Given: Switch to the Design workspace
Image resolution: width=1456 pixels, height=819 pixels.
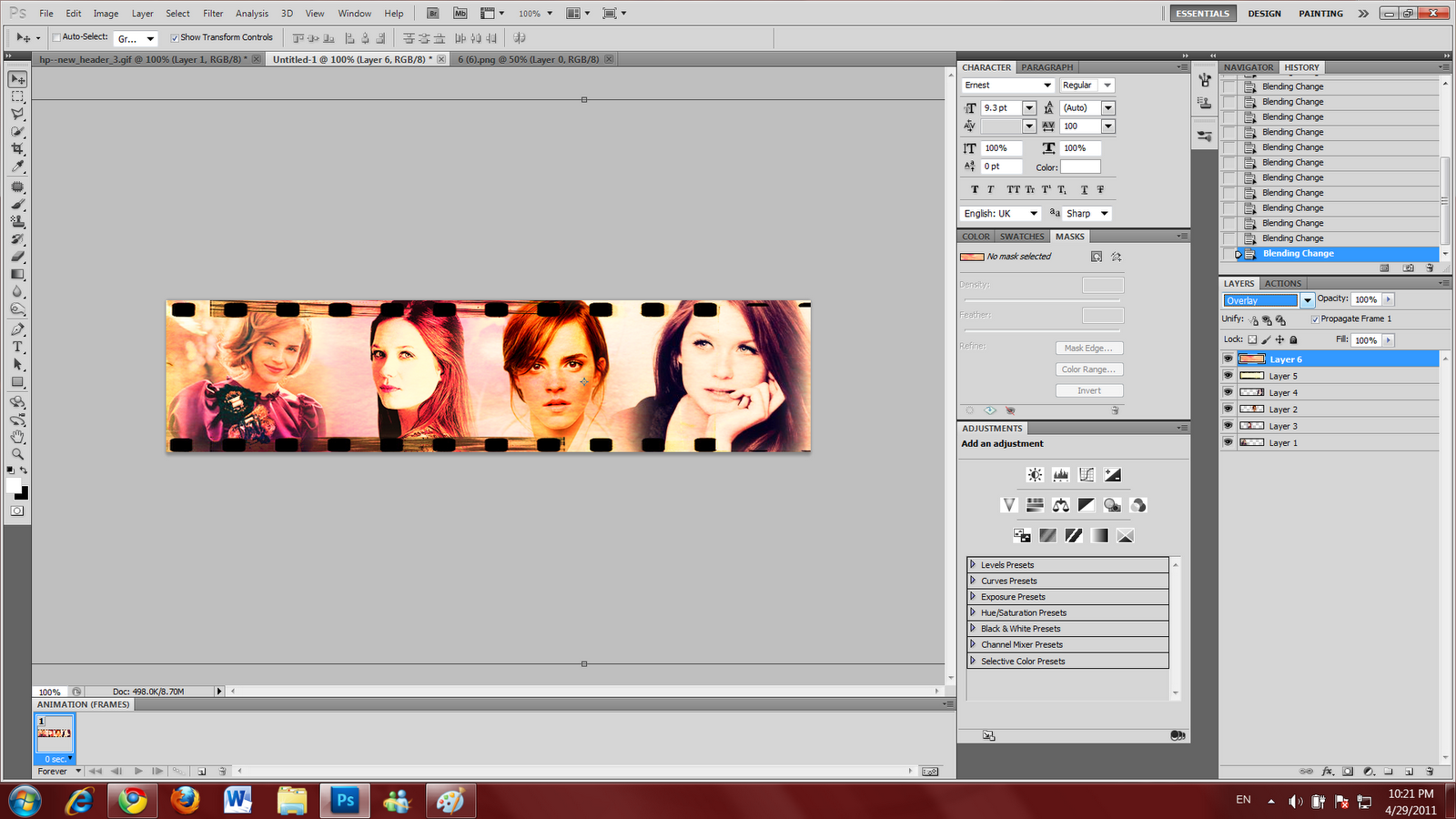Looking at the screenshot, I should pyautogui.click(x=1264, y=14).
